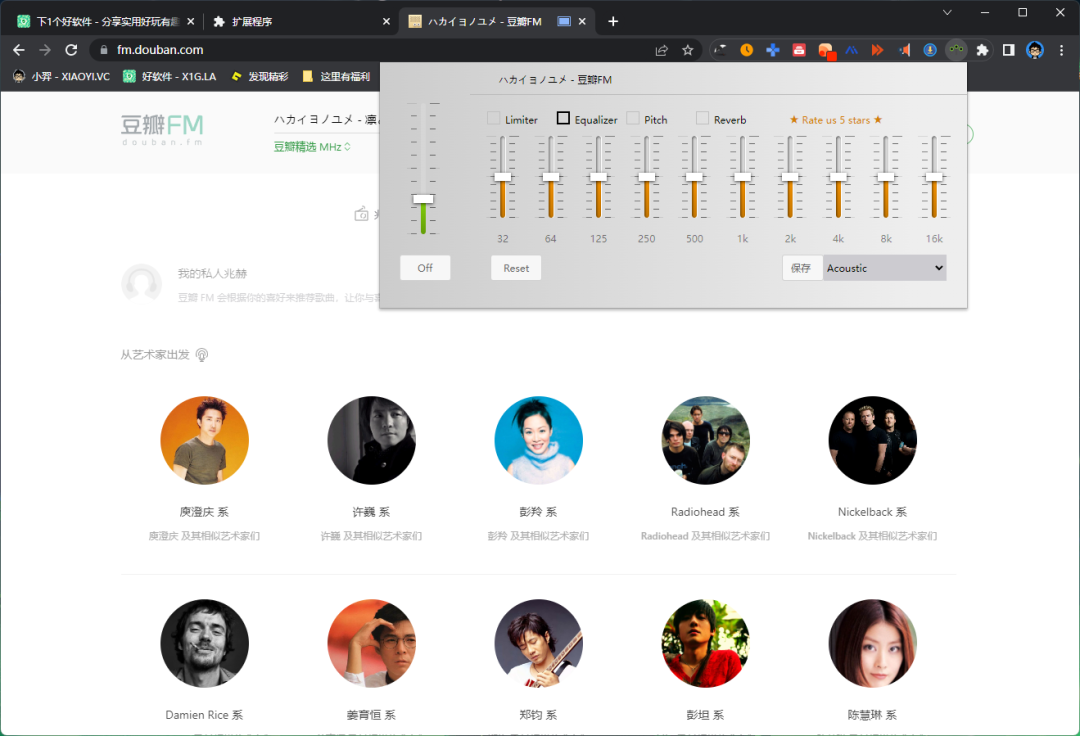Open the Radiohead 系 station link
This screenshot has width=1080, height=736.
pyautogui.click(x=705, y=512)
